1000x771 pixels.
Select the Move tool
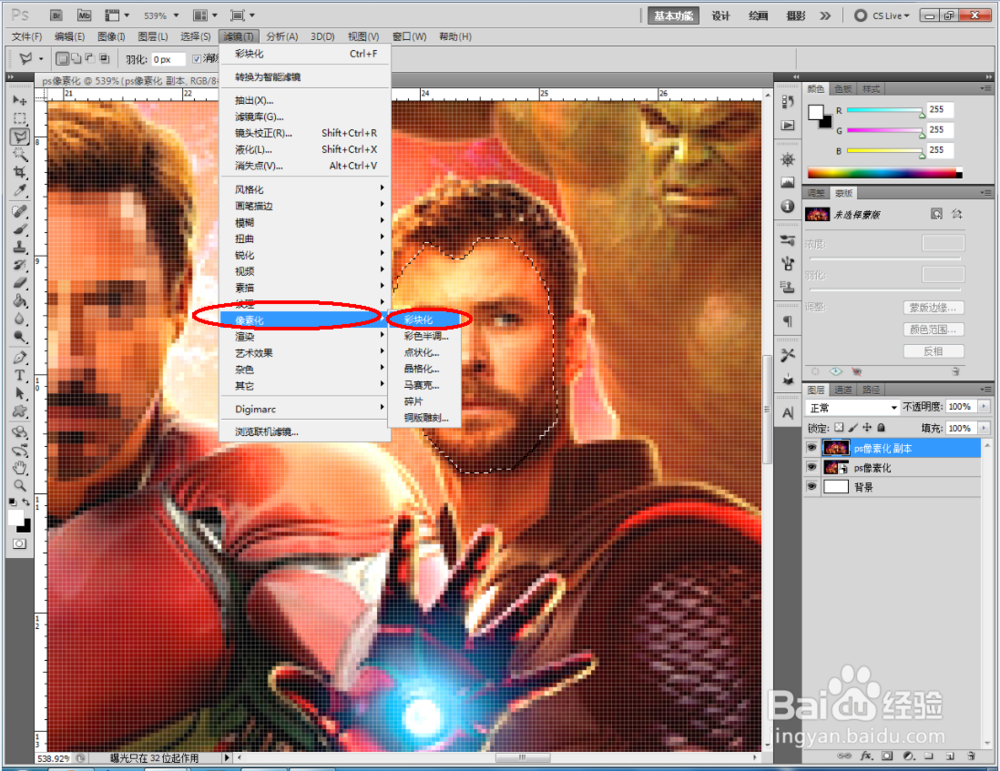click(x=19, y=101)
